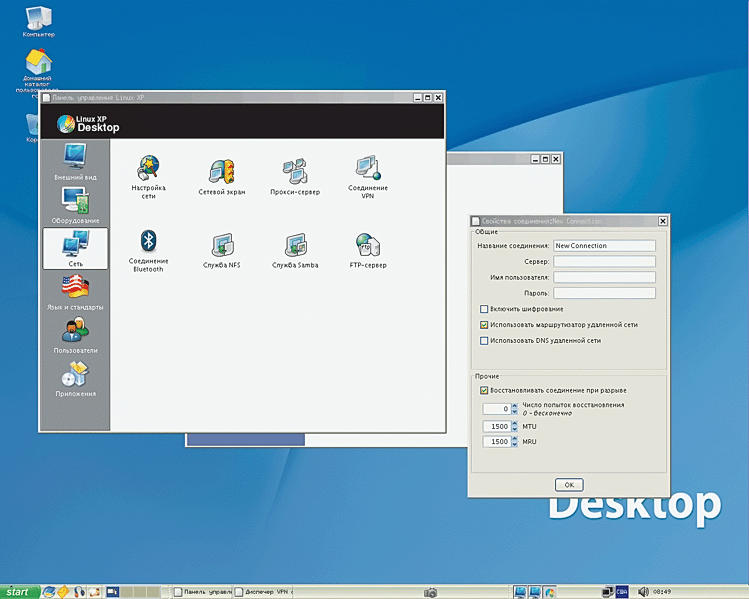Minimize the Linux XP control panel window
Image resolution: width=749 pixels, height=599 pixels.
(417, 97)
